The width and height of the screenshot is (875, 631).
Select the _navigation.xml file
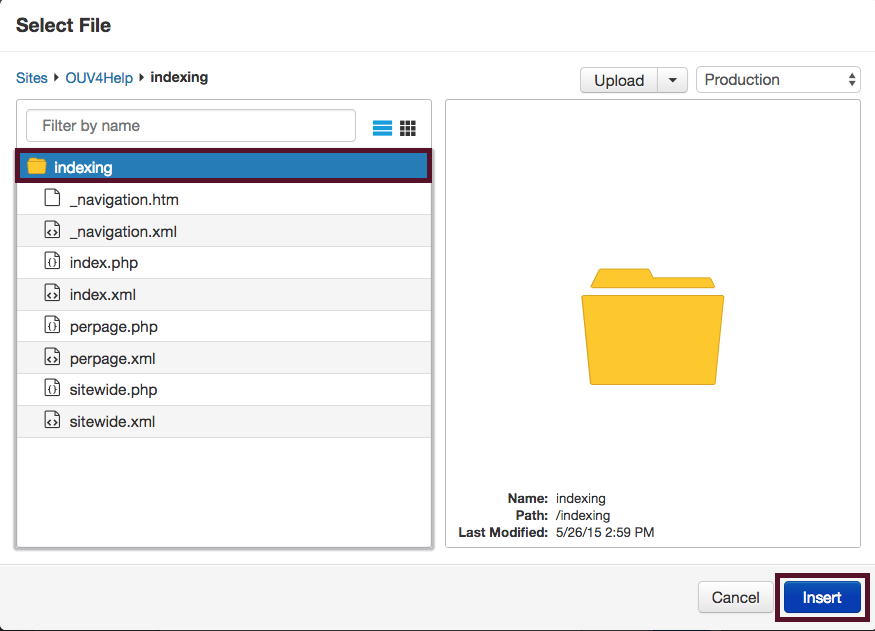point(123,231)
